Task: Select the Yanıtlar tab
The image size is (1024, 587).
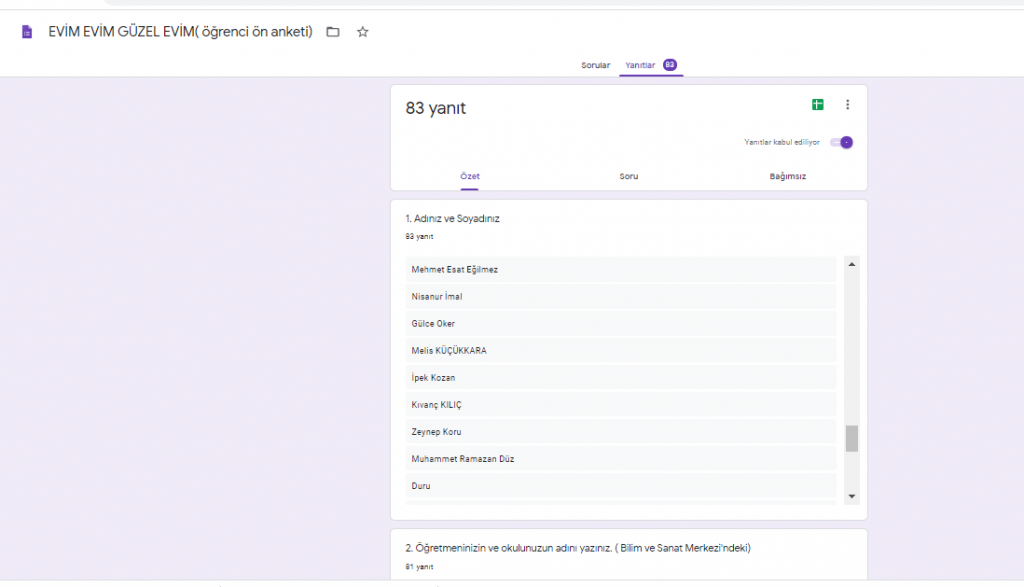Action: click(640, 65)
